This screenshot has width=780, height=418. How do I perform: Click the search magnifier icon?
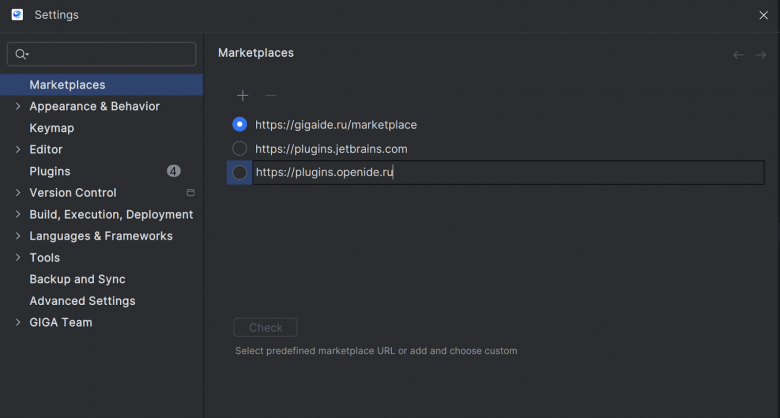tap(22, 54)
